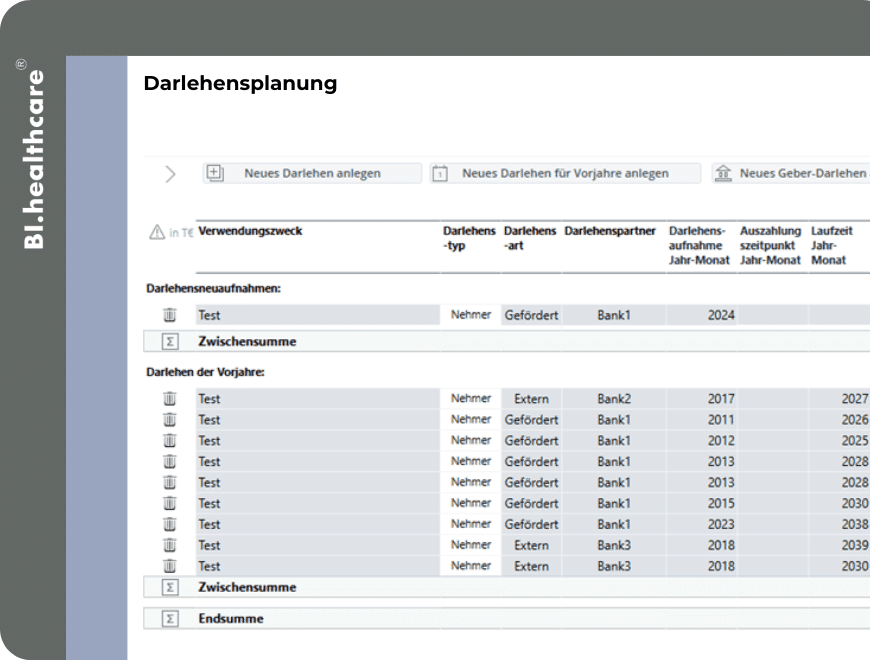Click the Darlehens-art column header
This screenshot has height=660, width=870.
pyautogui.click(x=530, y=238)
